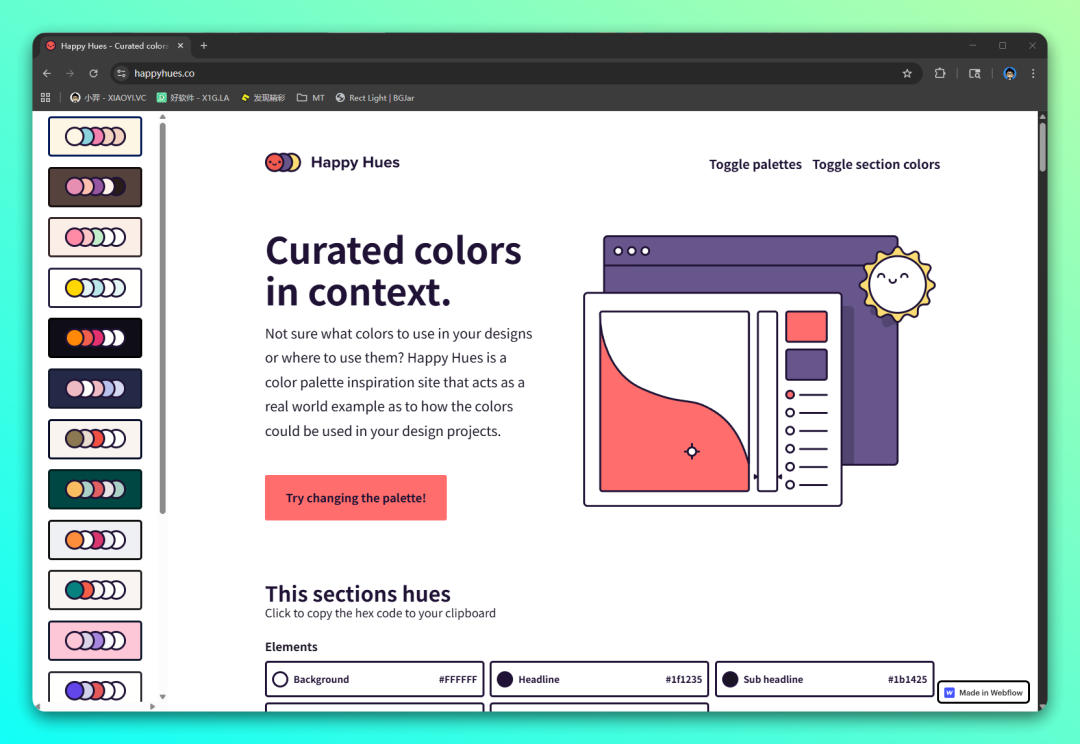Click the This sections hues heading

coord(357,594)
